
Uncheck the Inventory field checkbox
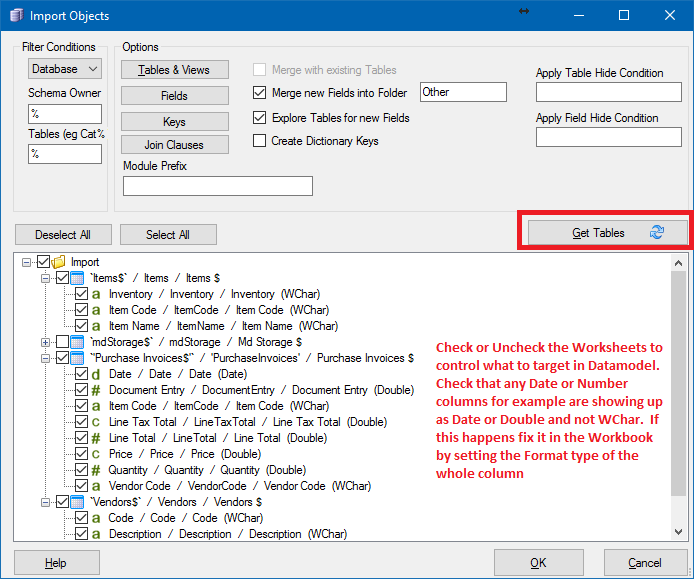click(81, 294)
